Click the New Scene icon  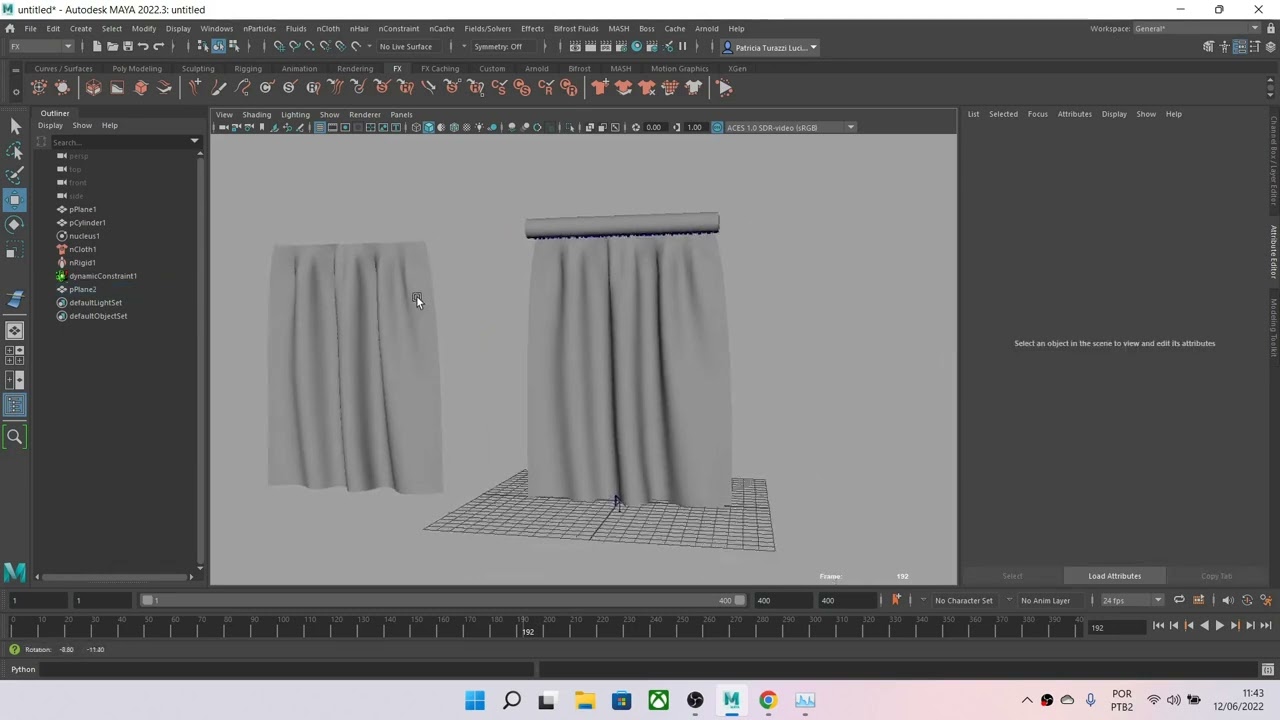click(x=97, y=47)
